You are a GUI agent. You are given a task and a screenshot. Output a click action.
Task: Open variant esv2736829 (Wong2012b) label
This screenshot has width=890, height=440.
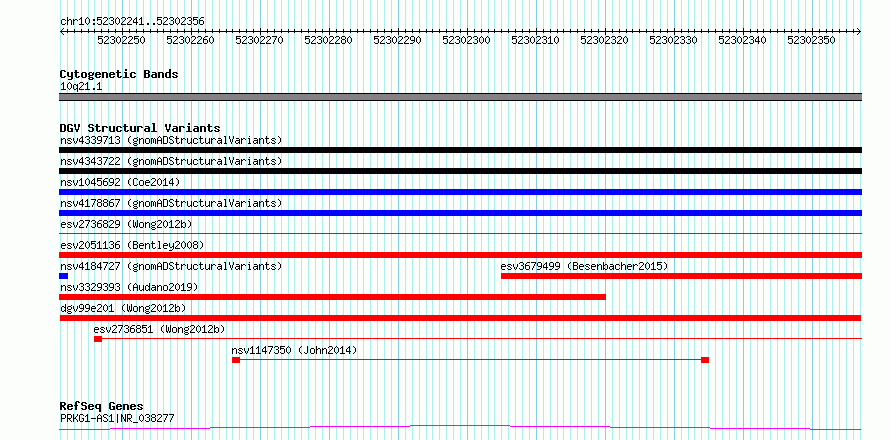tap(126, 224)
